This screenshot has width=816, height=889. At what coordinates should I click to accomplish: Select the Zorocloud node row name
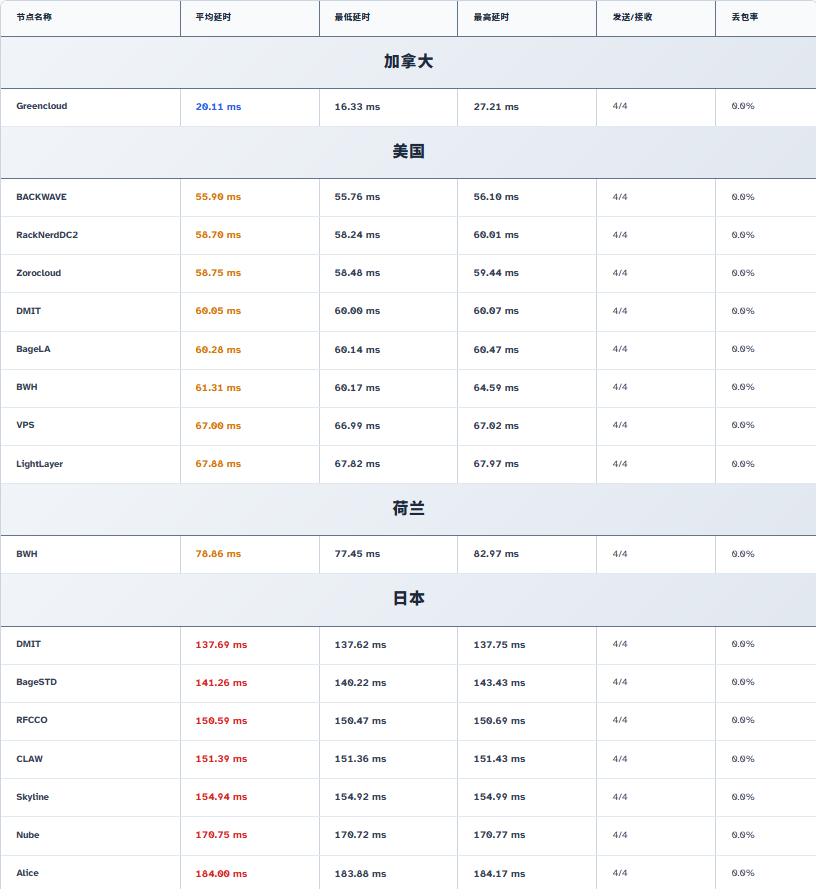39,273
